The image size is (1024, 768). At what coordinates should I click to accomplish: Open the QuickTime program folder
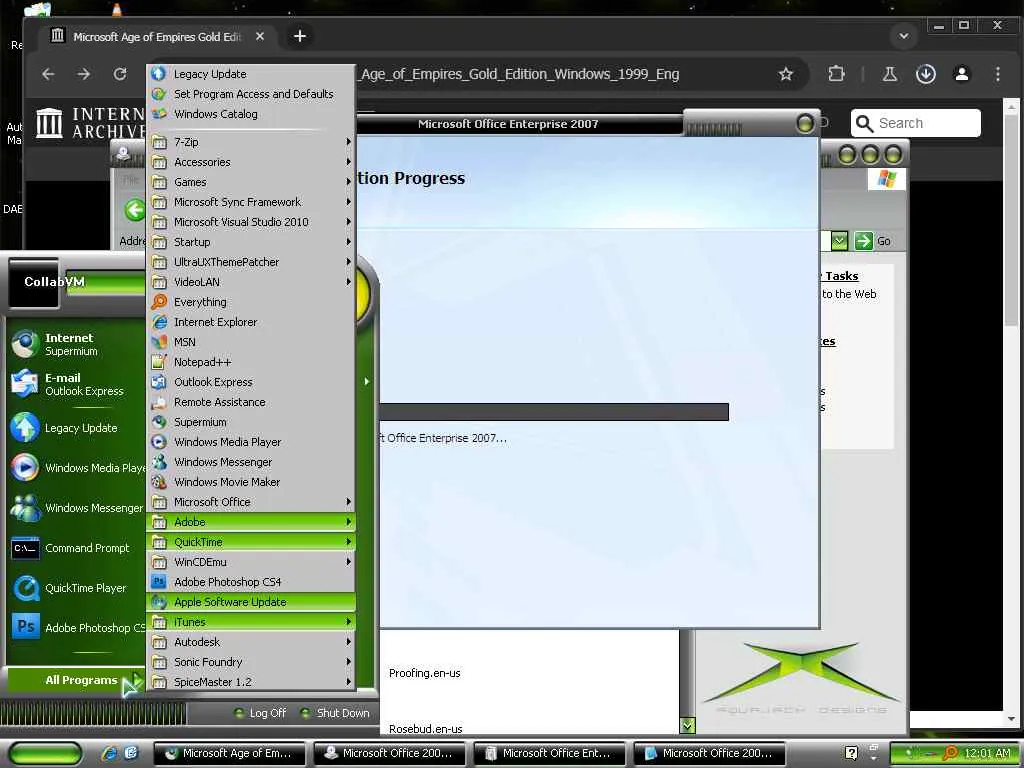coord(251,542)
